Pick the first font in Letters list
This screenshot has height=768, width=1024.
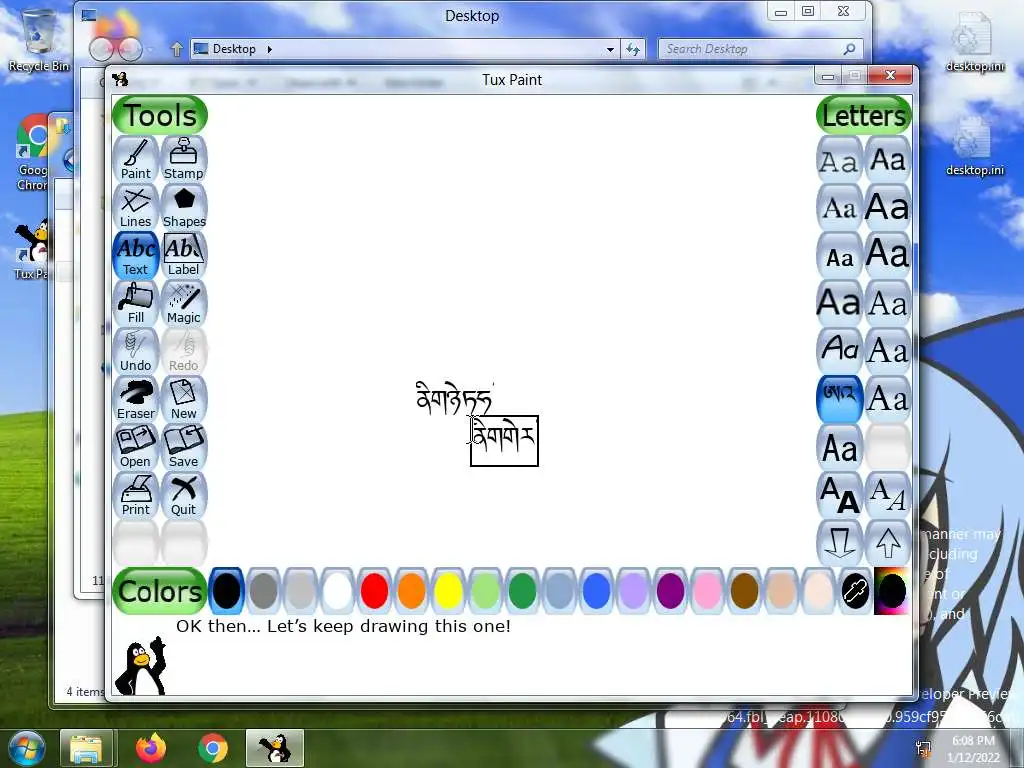point(839,159)
